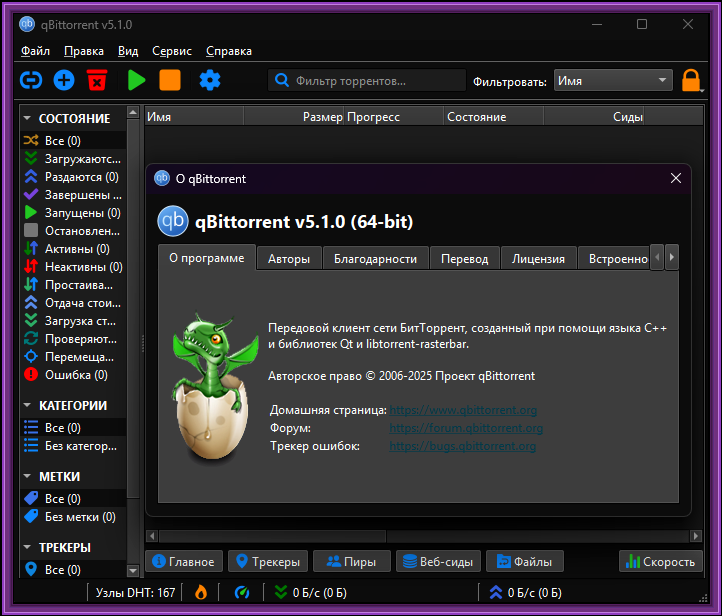This screenshot has width=722, height=616.
Task: Collapse the КАТЕГОРИИ section
Action: [27, 405]
